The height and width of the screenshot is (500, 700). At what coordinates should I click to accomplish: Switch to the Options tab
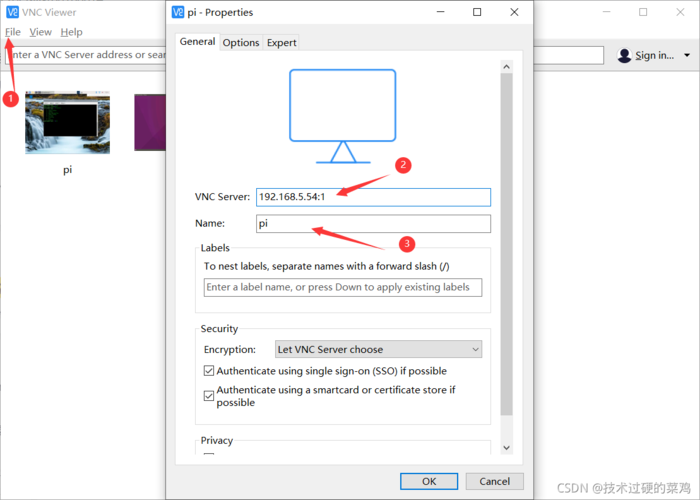point(241,42)
